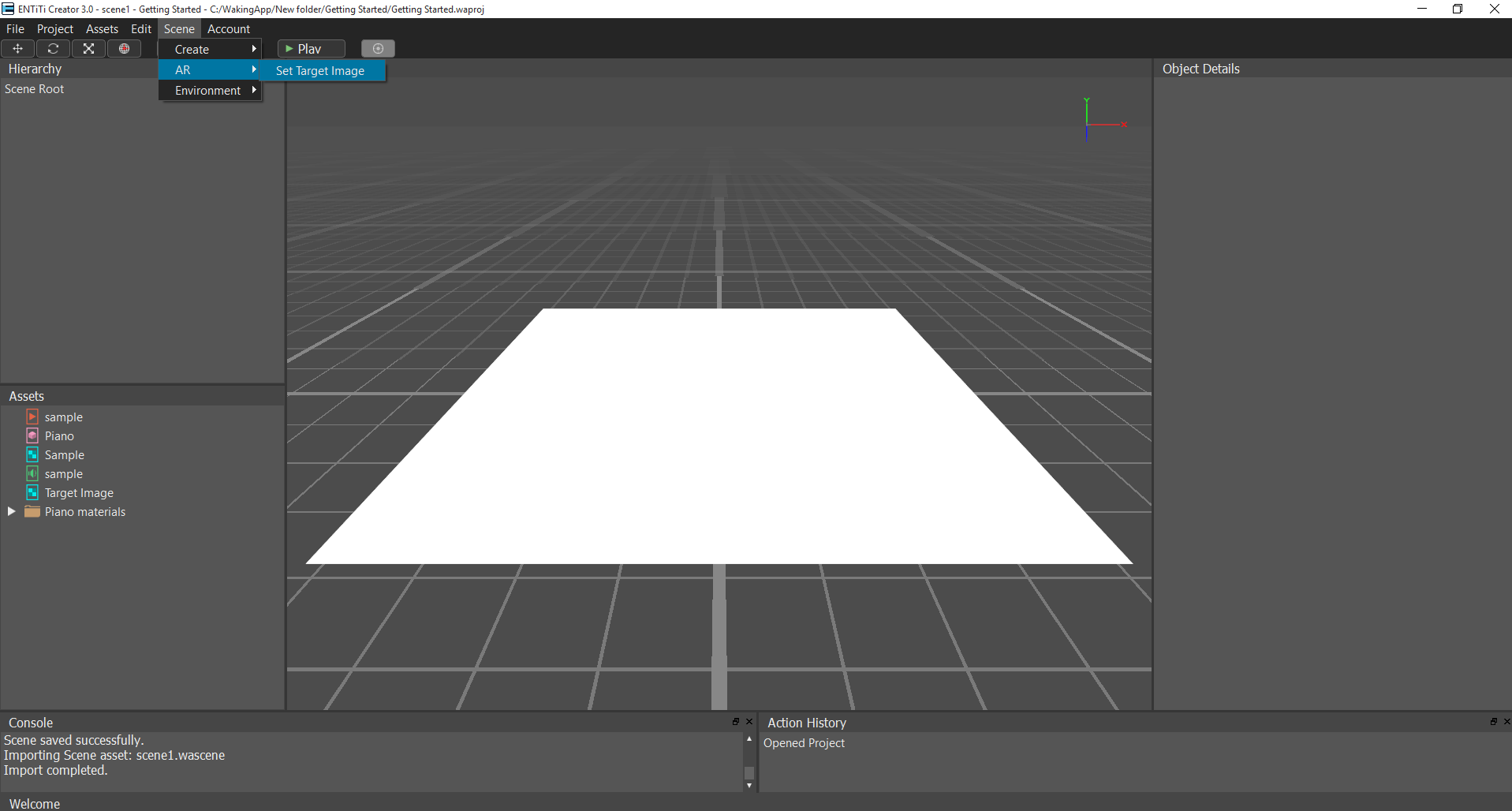The width and height of the screenshot is (1512, 811).
Task: Click the sample video asset icon
Action: pos(32,417)
